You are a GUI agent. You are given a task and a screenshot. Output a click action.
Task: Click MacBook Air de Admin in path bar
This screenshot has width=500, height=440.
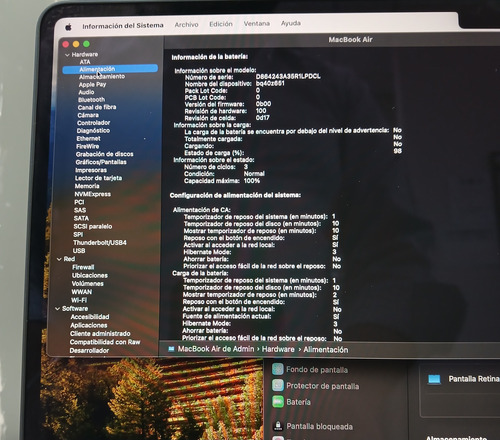coord(216,349)
